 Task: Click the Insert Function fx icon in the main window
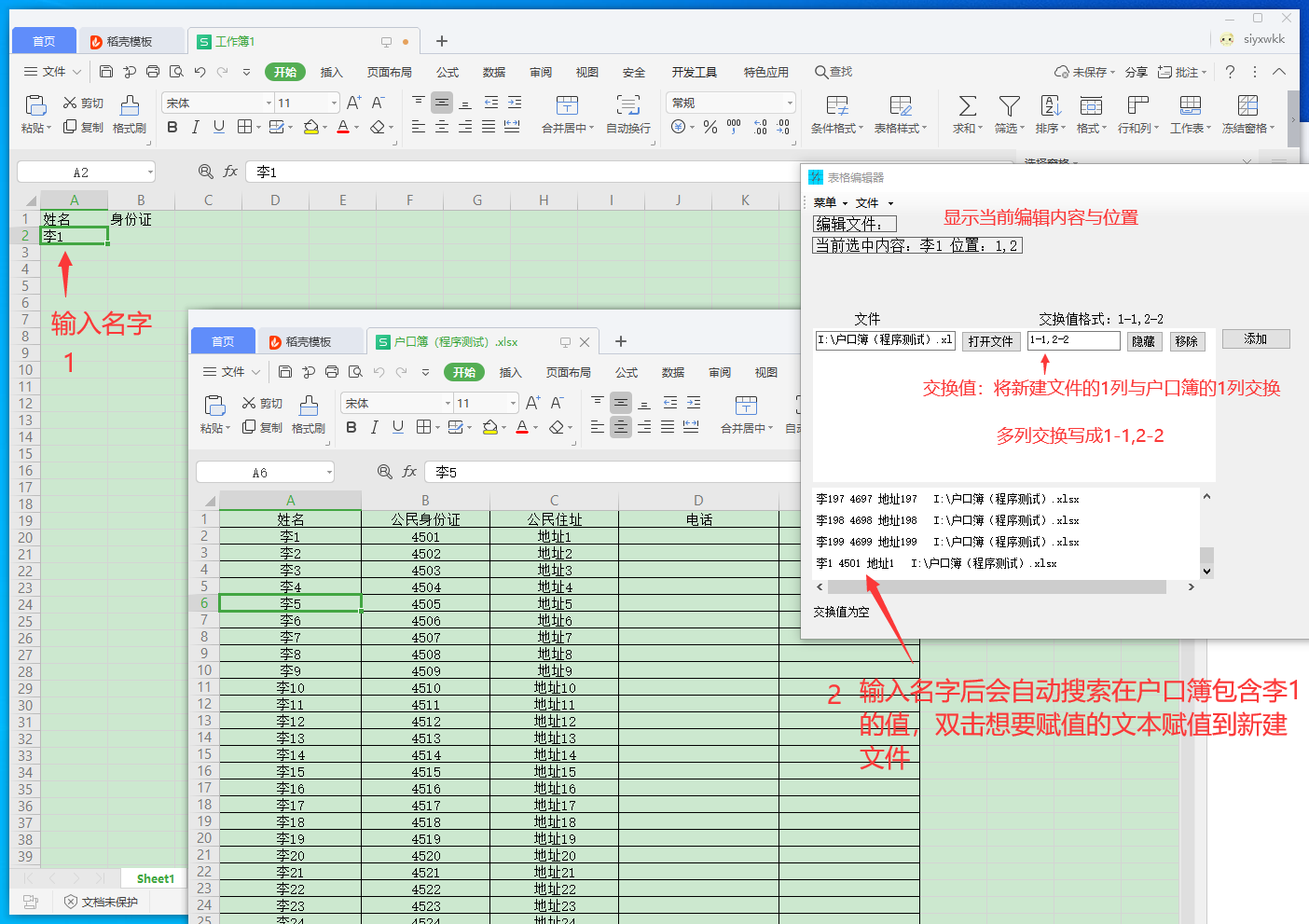click(230, 172)
